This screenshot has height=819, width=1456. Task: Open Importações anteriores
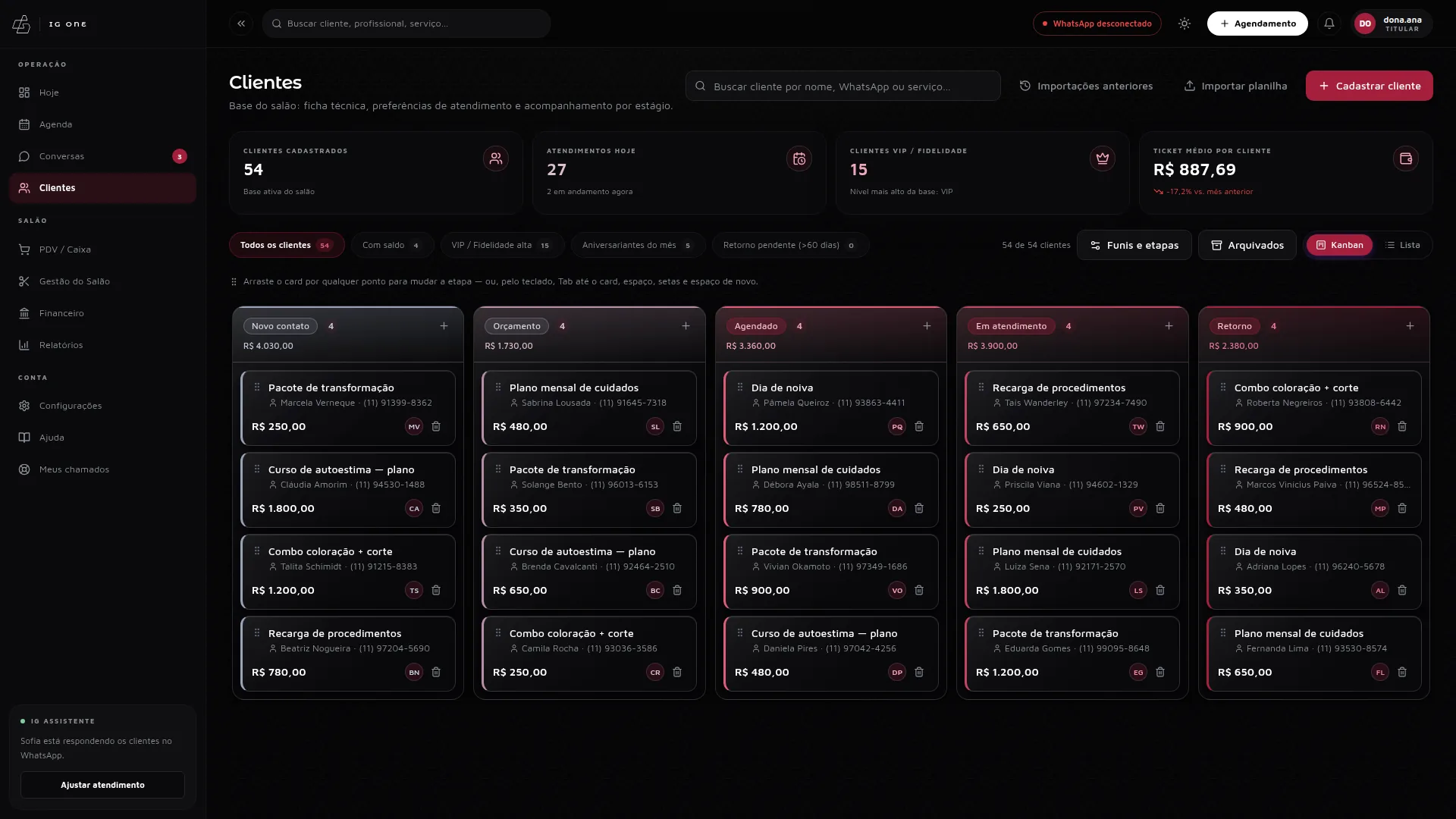pos(1086,86)
